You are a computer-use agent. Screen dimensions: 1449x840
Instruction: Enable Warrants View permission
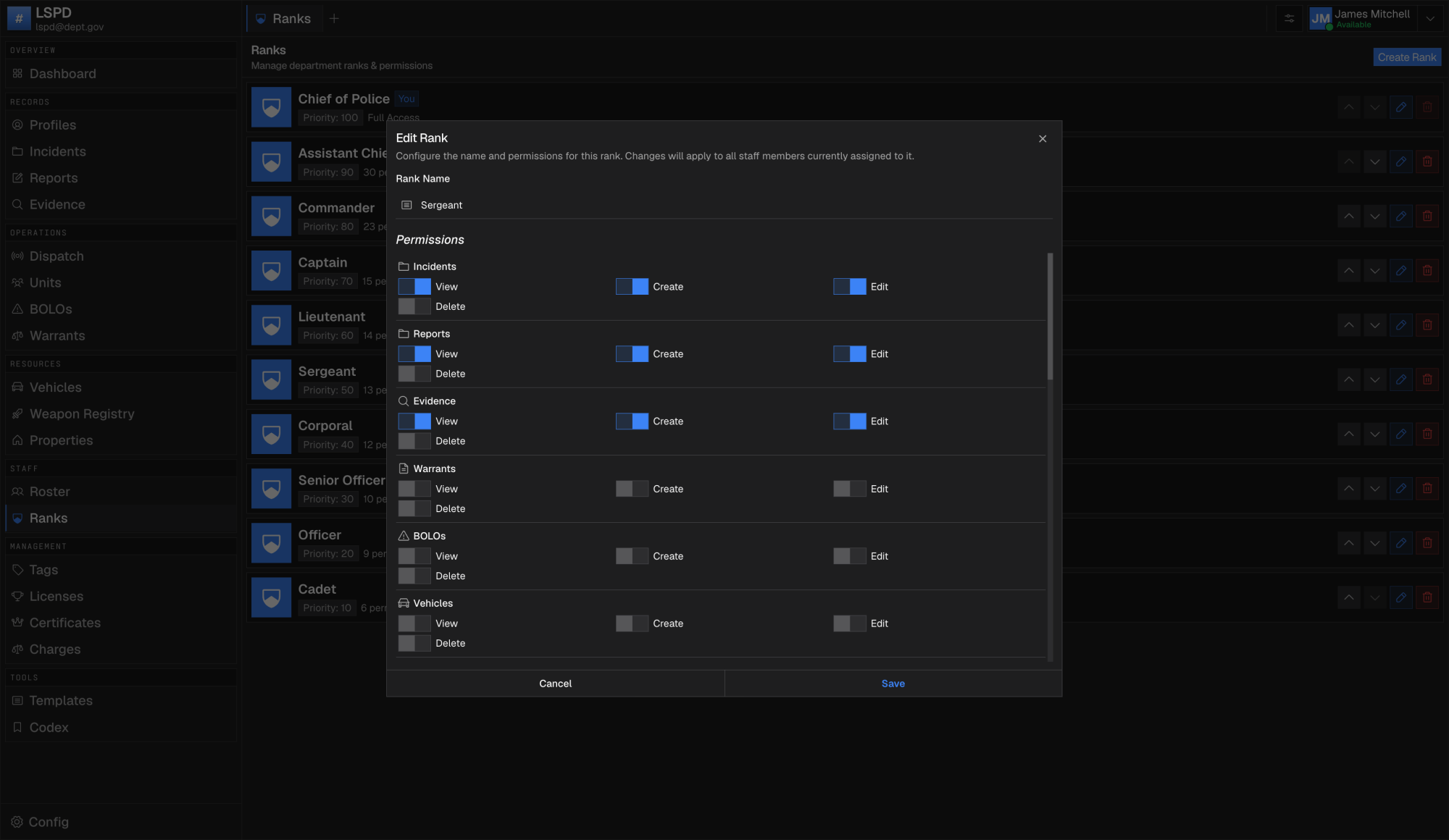[414, 489]
